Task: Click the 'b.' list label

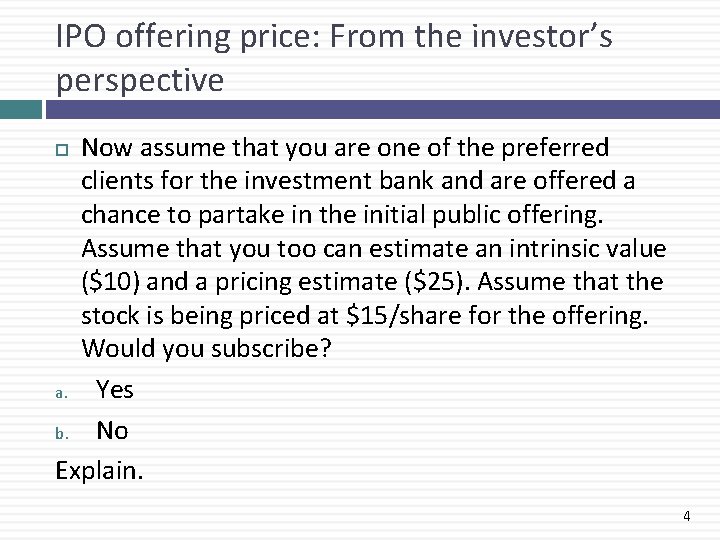Action: point(60,433)
